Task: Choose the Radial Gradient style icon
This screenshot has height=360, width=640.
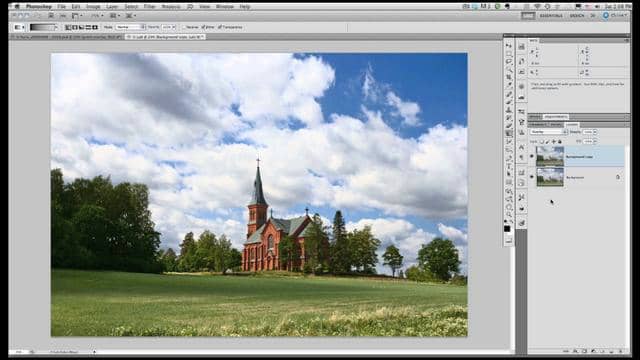Action: pos(75,27)
